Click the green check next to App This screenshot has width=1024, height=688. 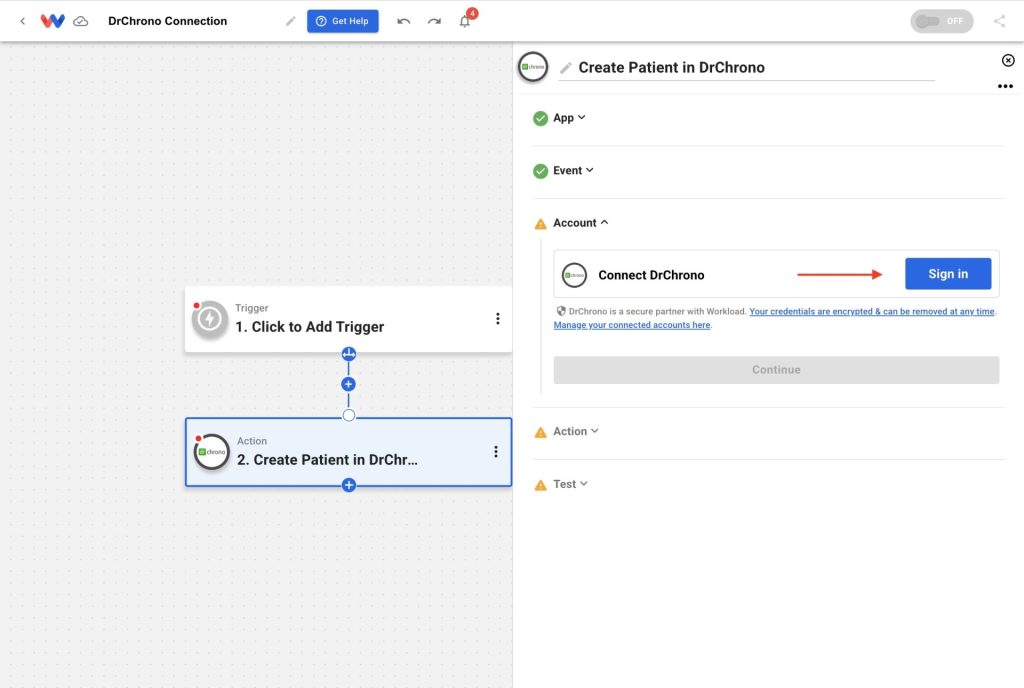click(540, 118)
